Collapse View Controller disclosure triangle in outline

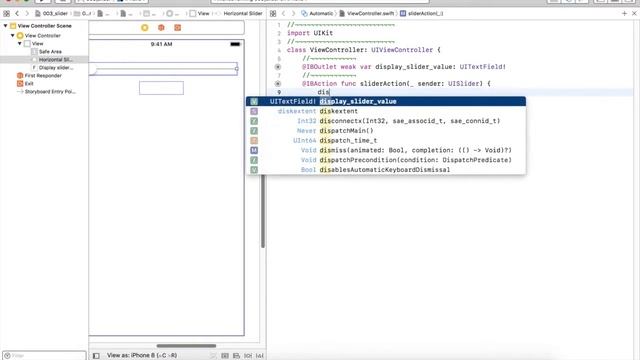pyautogui.click(x=13, y=36)
